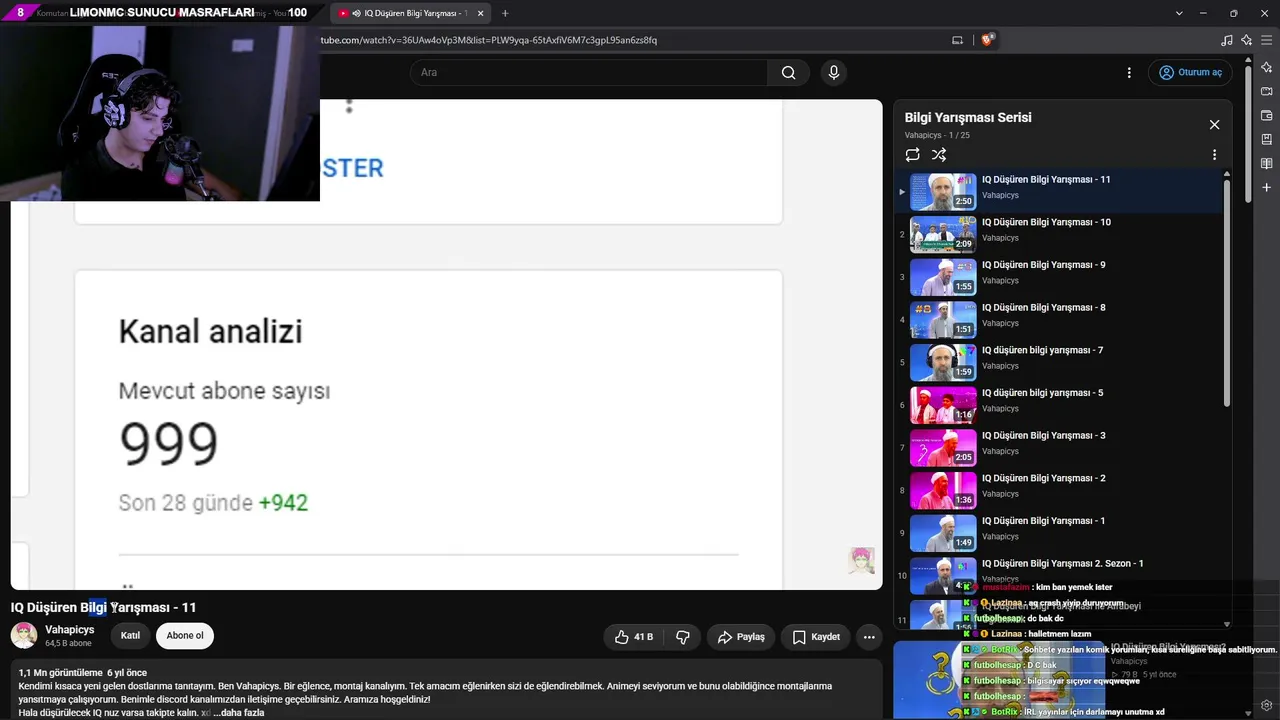The width and height of the screenshot is (1280, 720).
Task: Like the video showing 41 B
Action: pos(634,637)
